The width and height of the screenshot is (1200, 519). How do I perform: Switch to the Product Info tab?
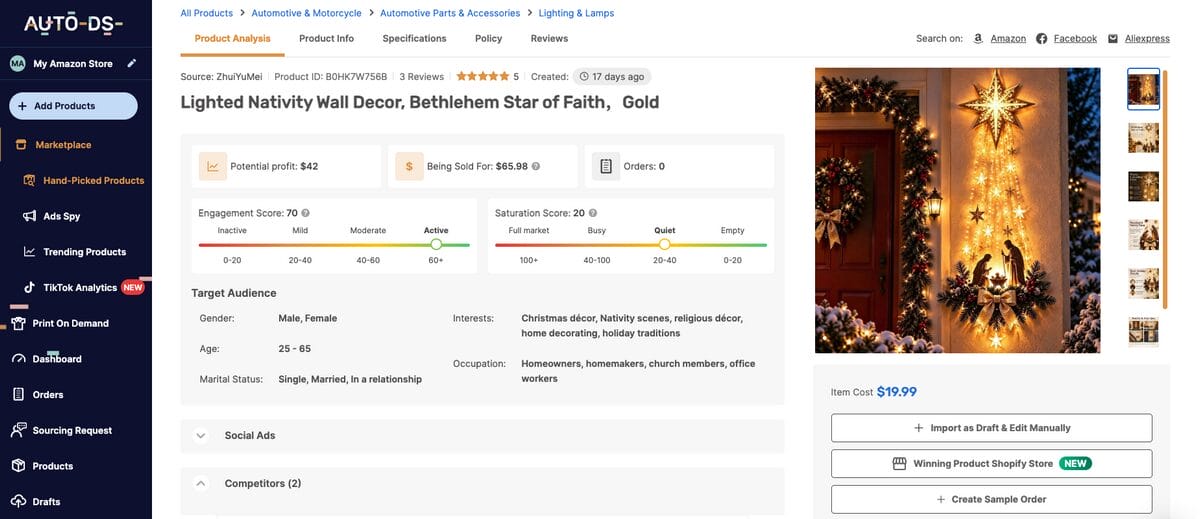[x=326, y=39]
